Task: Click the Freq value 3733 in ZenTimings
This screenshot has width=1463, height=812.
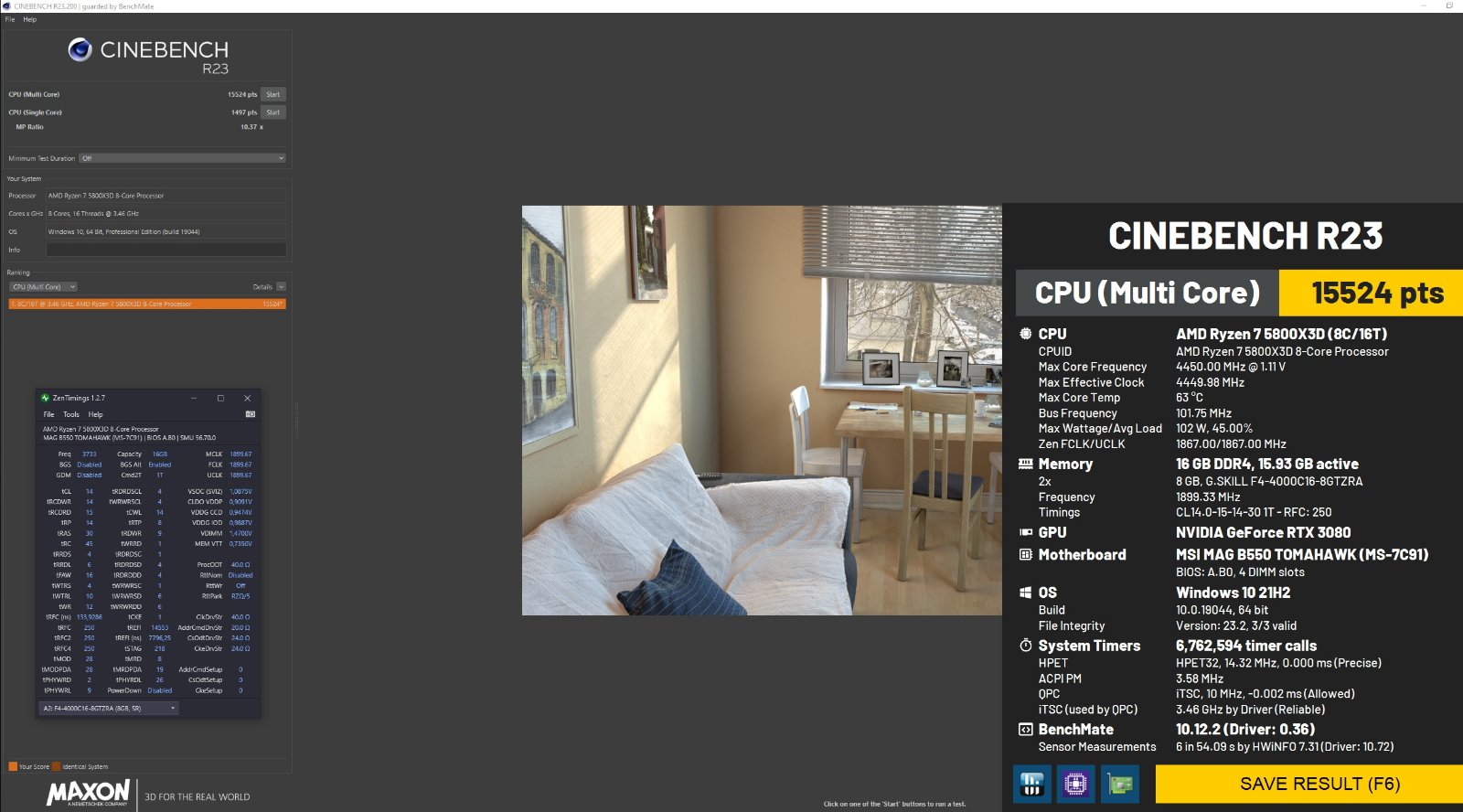Action: coord(89,454)
